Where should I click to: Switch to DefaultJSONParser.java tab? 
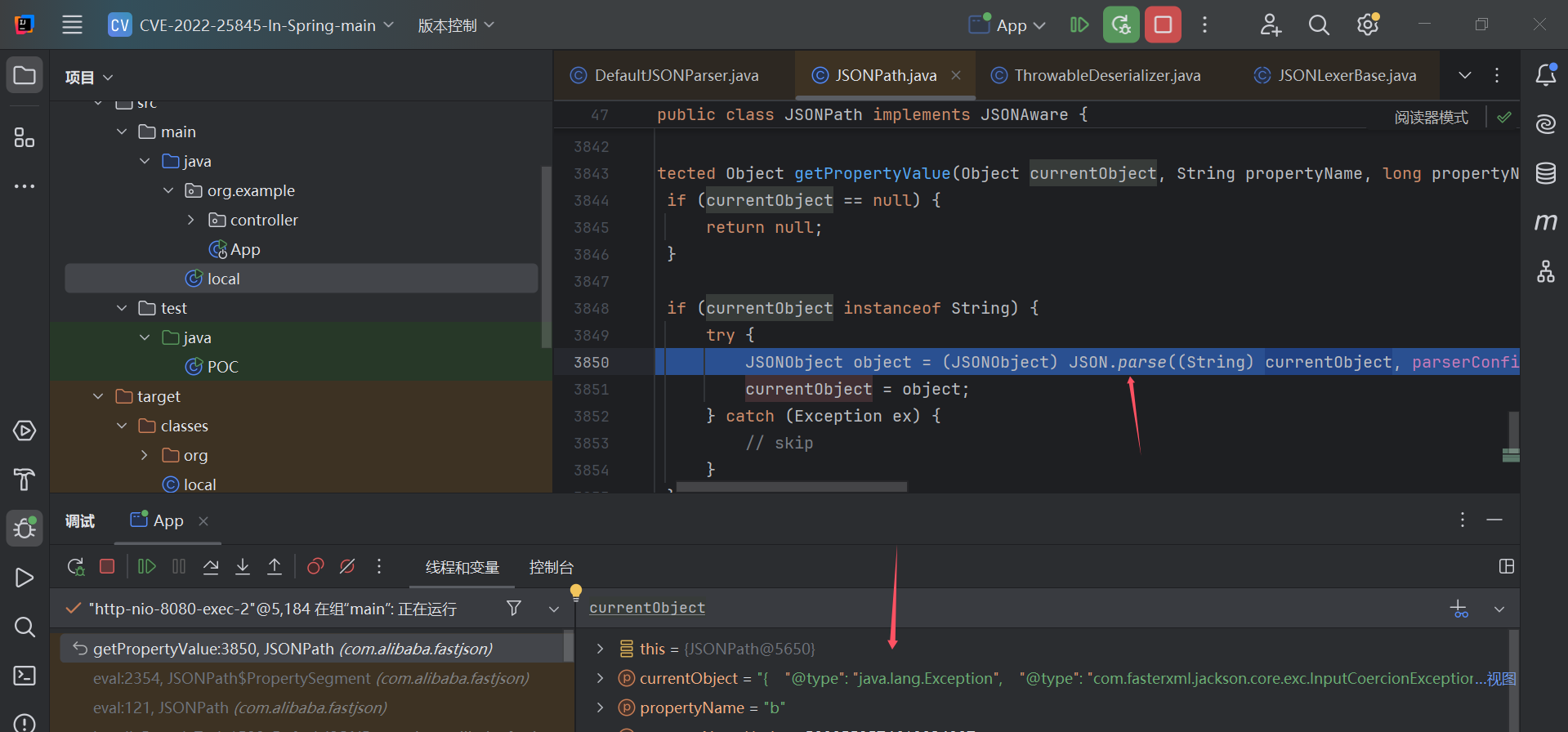(674, 75)
